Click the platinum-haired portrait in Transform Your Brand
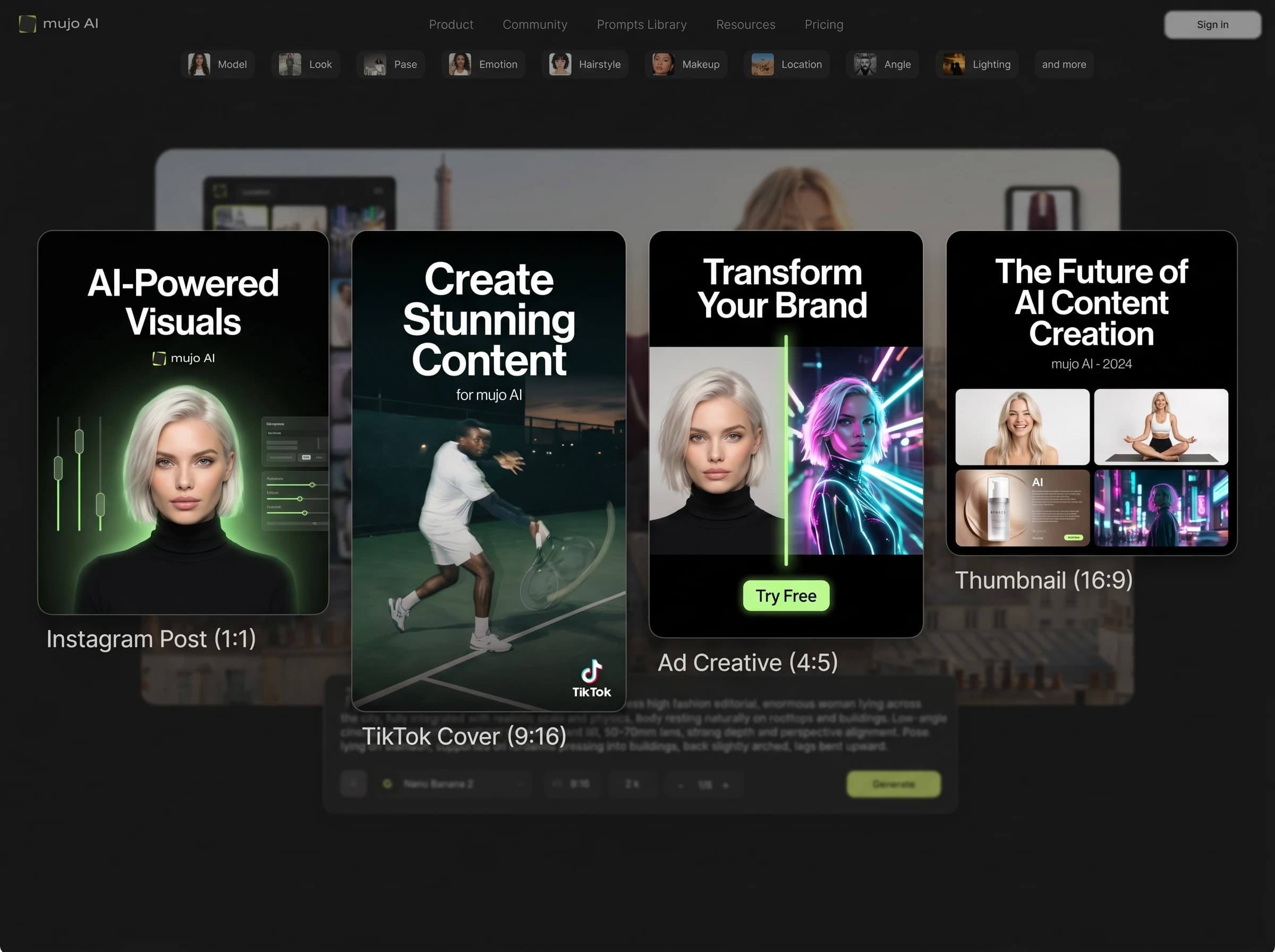The height and width of the screenshot is (952, 1275). (x=717, y=450)
